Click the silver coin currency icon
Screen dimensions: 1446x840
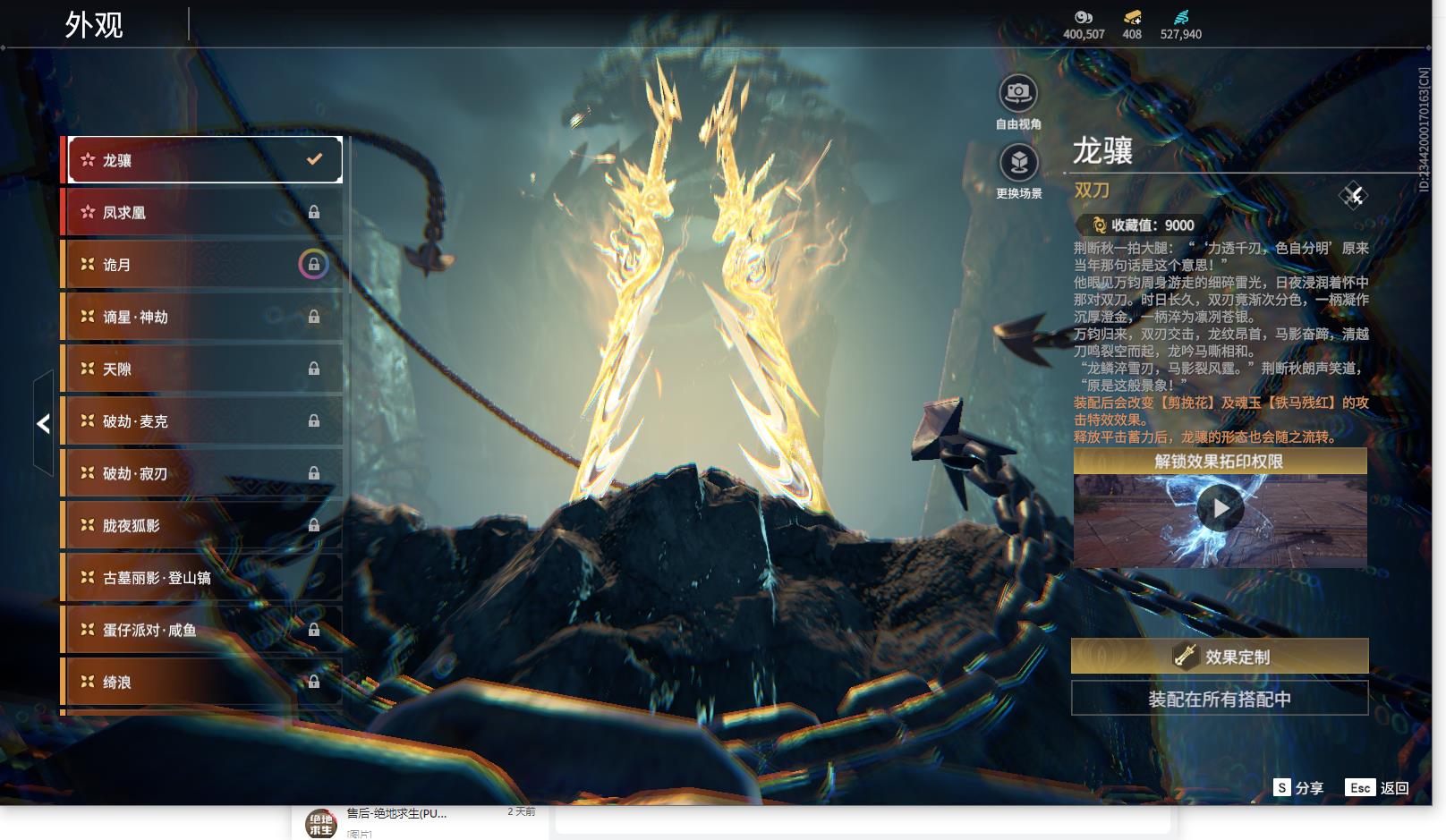point(1083,17)
